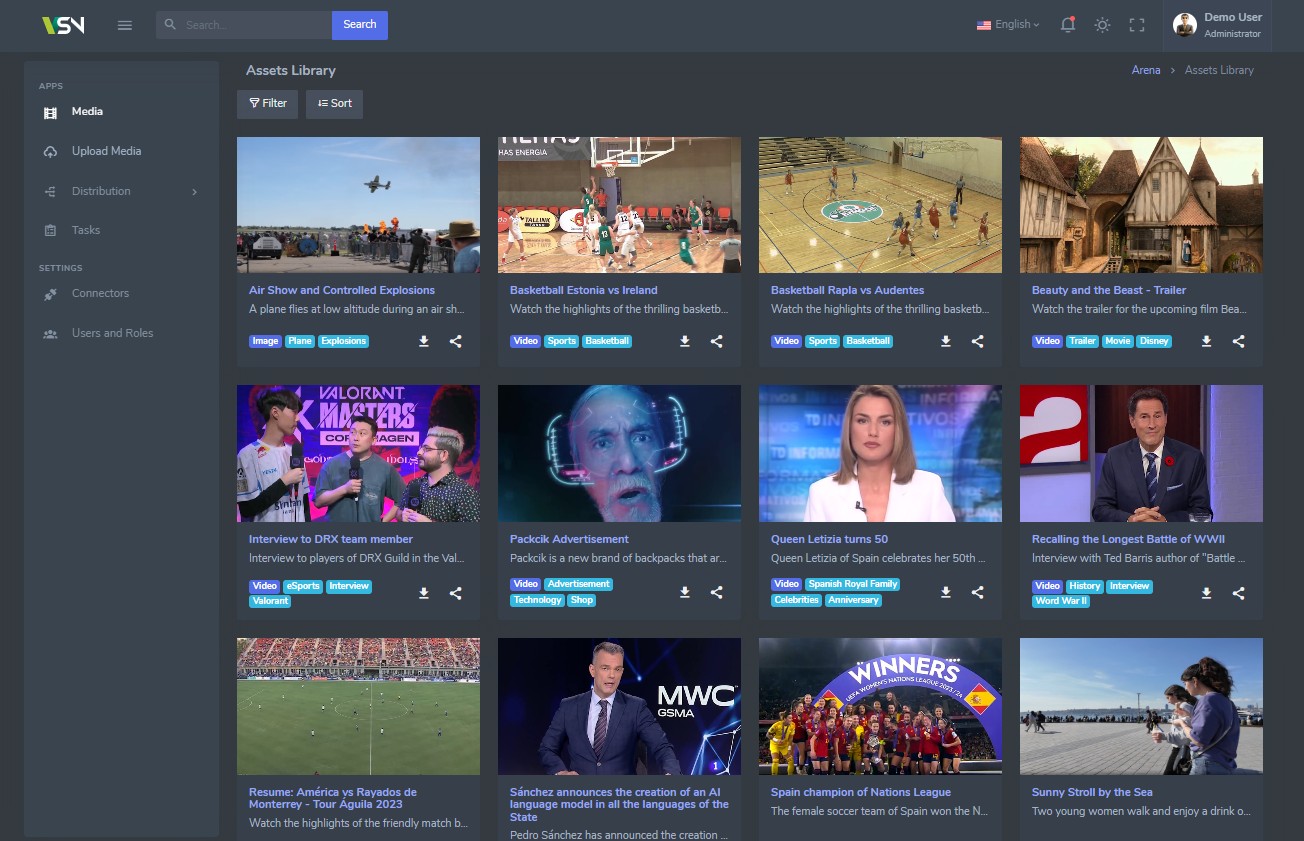This screenshot has height=841, width=1304.
Task: Open the notifications bell
Action: (1067, 25)
